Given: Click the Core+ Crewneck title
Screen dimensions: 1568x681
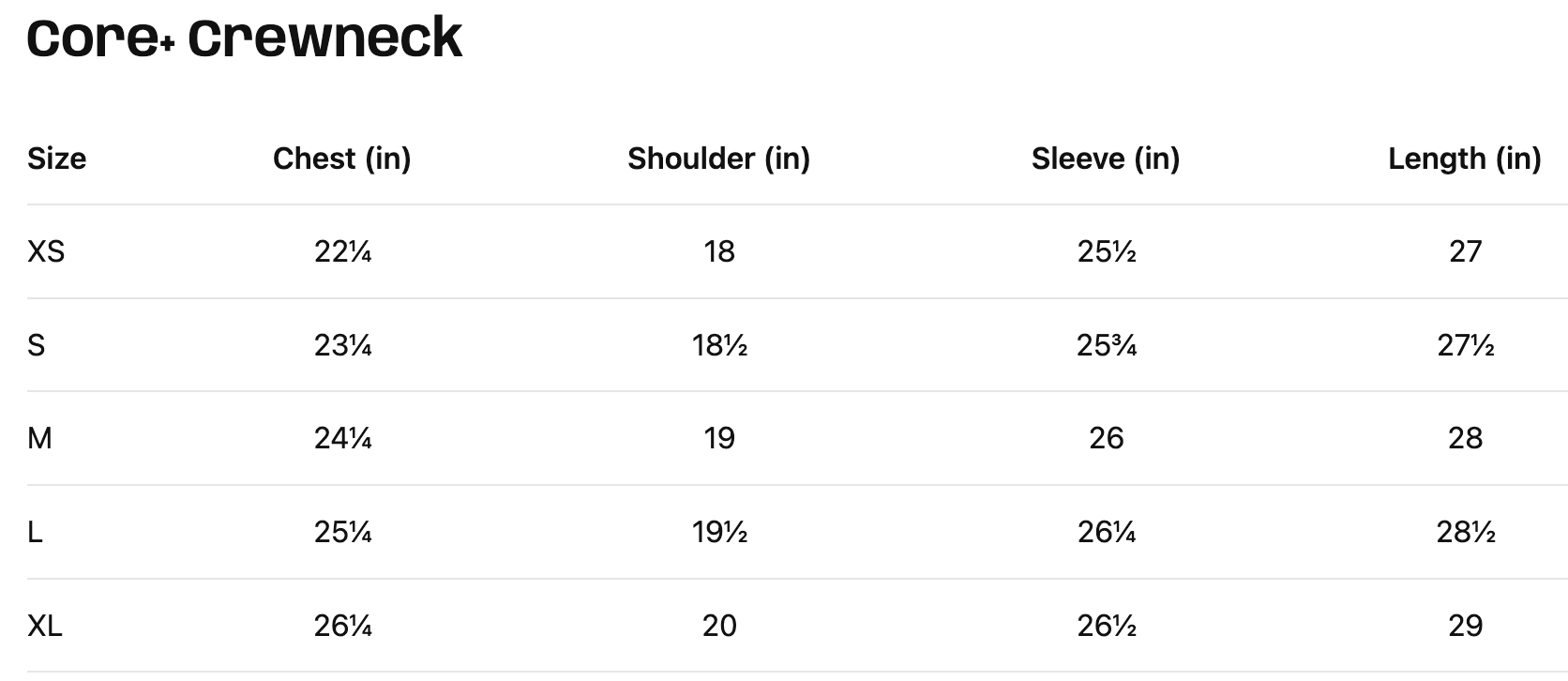Looking at the screenshot, I should (245, 38).
